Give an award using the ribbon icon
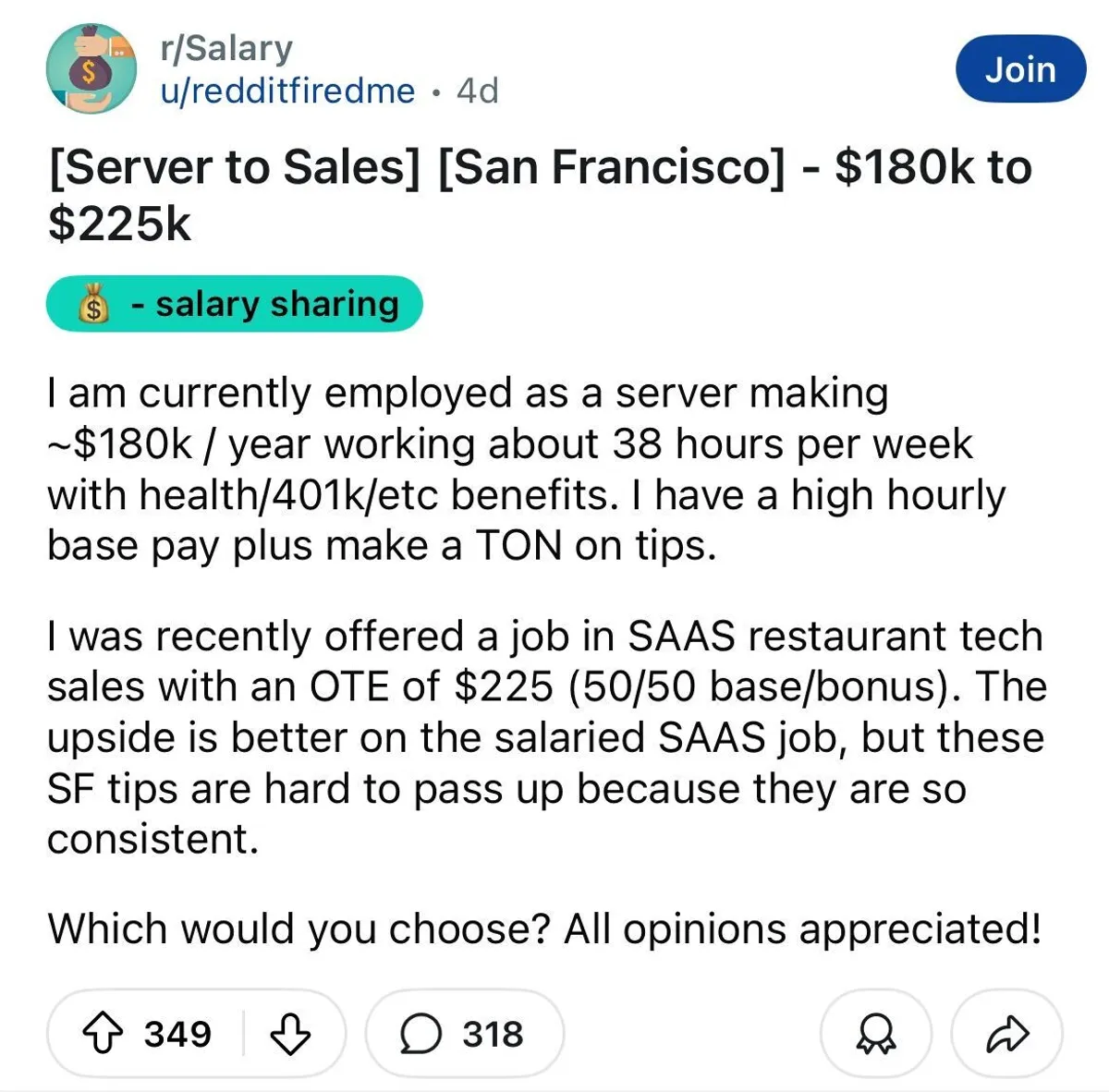 click(x=875, y=1034)
